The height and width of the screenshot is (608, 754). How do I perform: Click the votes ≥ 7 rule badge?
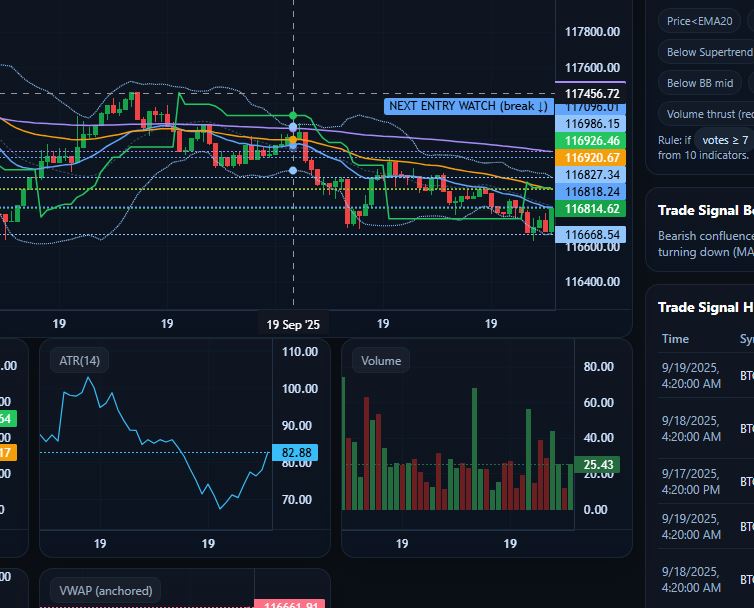coord(725,141)
